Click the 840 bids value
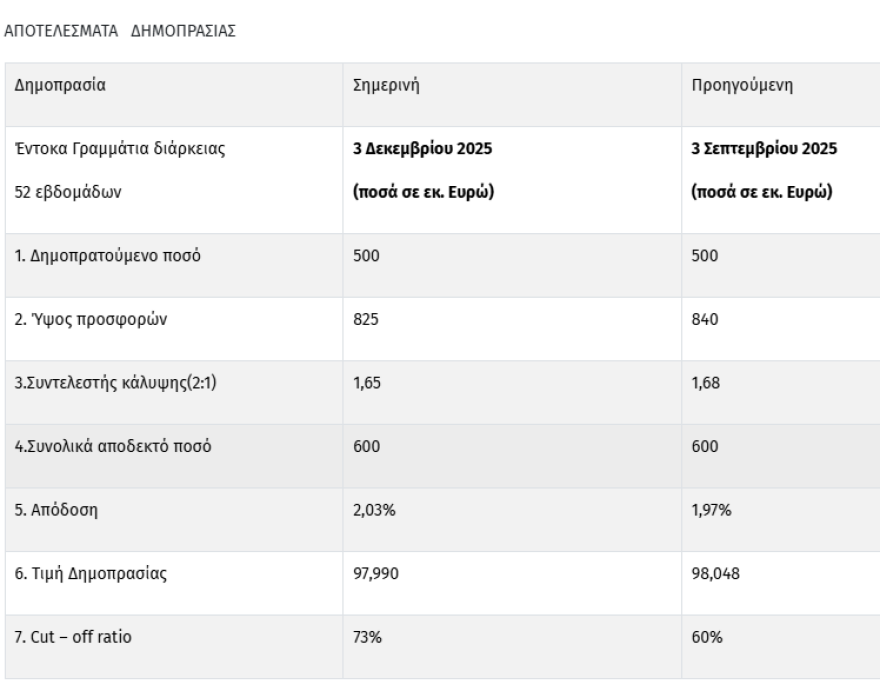The height and width of the screenshot is (691, 880). 705,319
